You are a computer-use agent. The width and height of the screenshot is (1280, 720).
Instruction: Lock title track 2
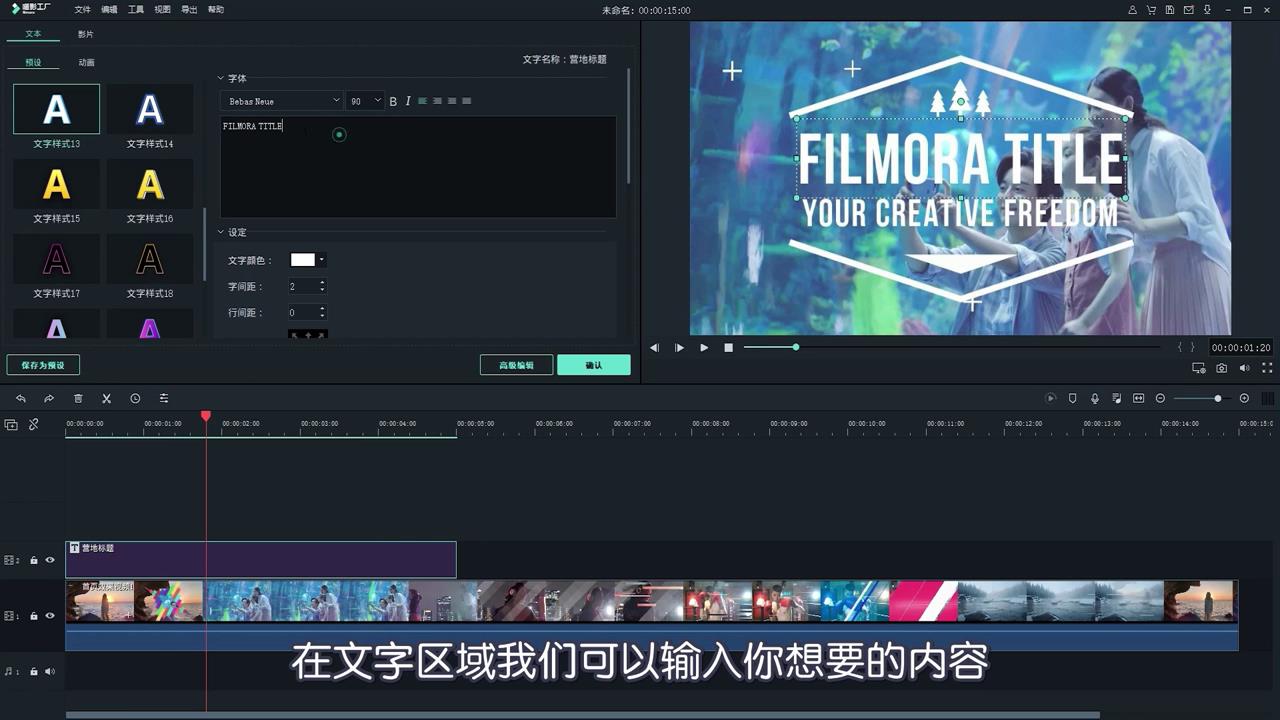pyautogui.click(x=34, y=561)
